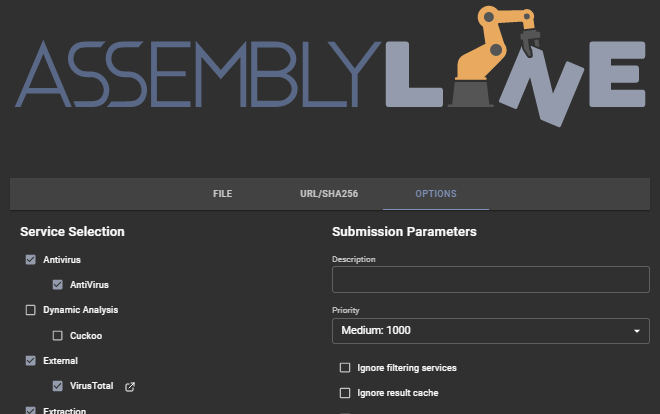Click the Submission Parameters heading

coord(404,232)
